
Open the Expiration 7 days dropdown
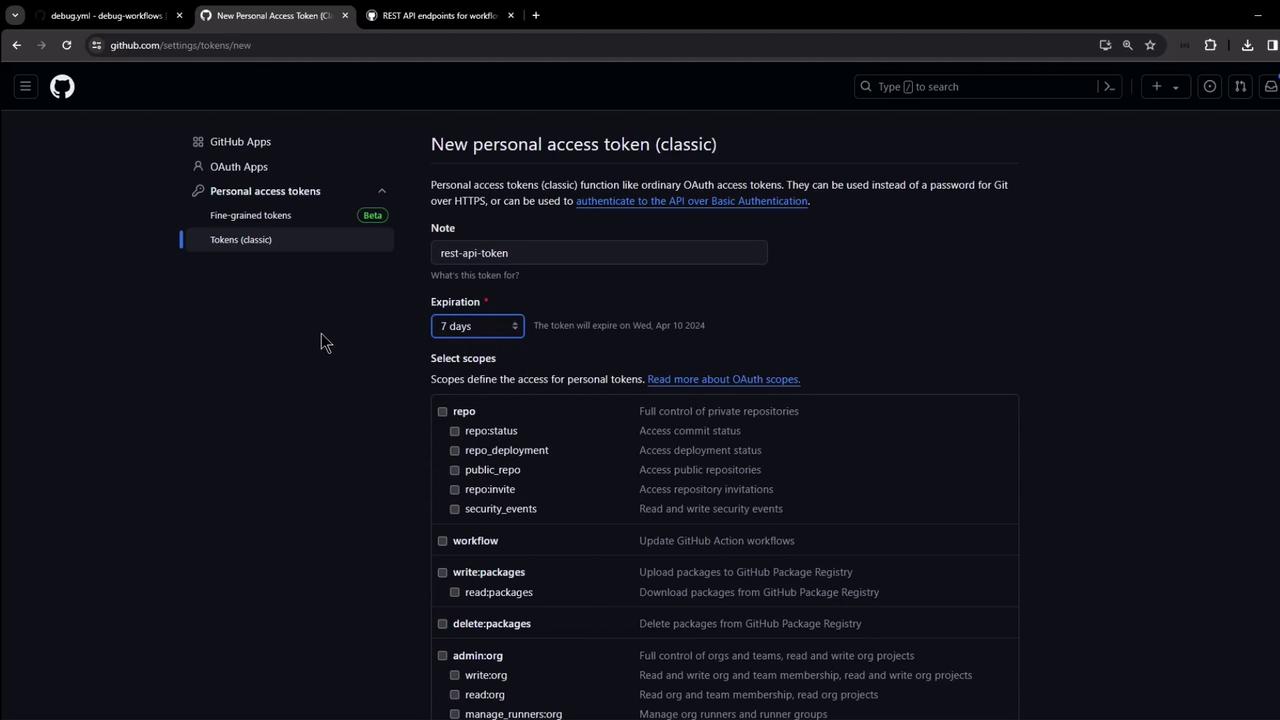[x=477, y=326]
